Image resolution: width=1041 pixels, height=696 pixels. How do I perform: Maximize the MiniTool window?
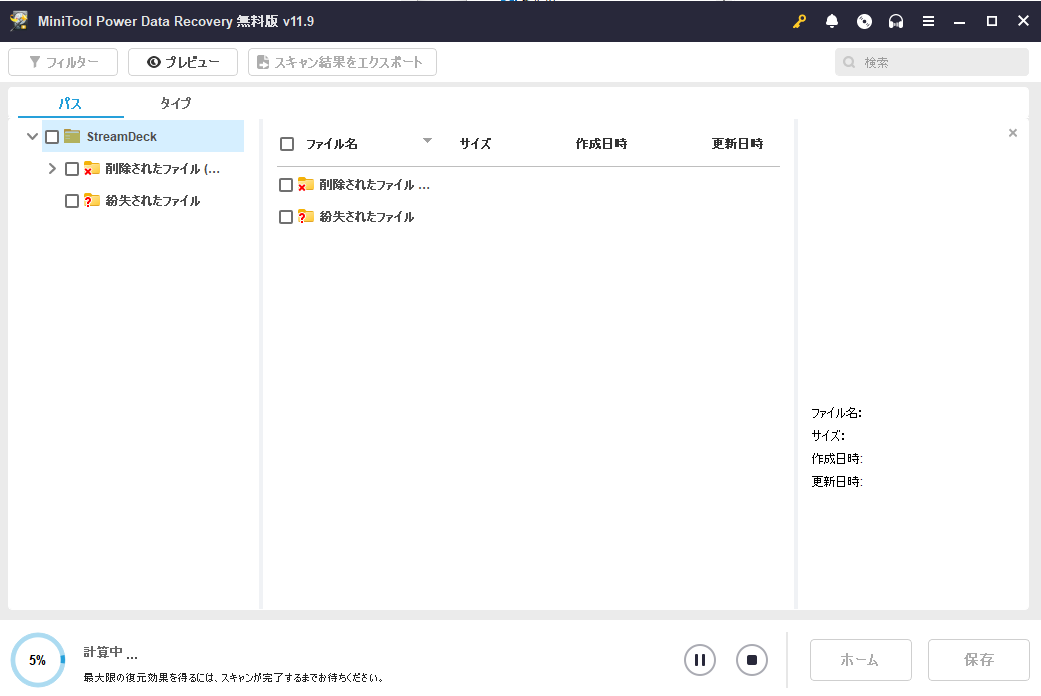point(992,21)
